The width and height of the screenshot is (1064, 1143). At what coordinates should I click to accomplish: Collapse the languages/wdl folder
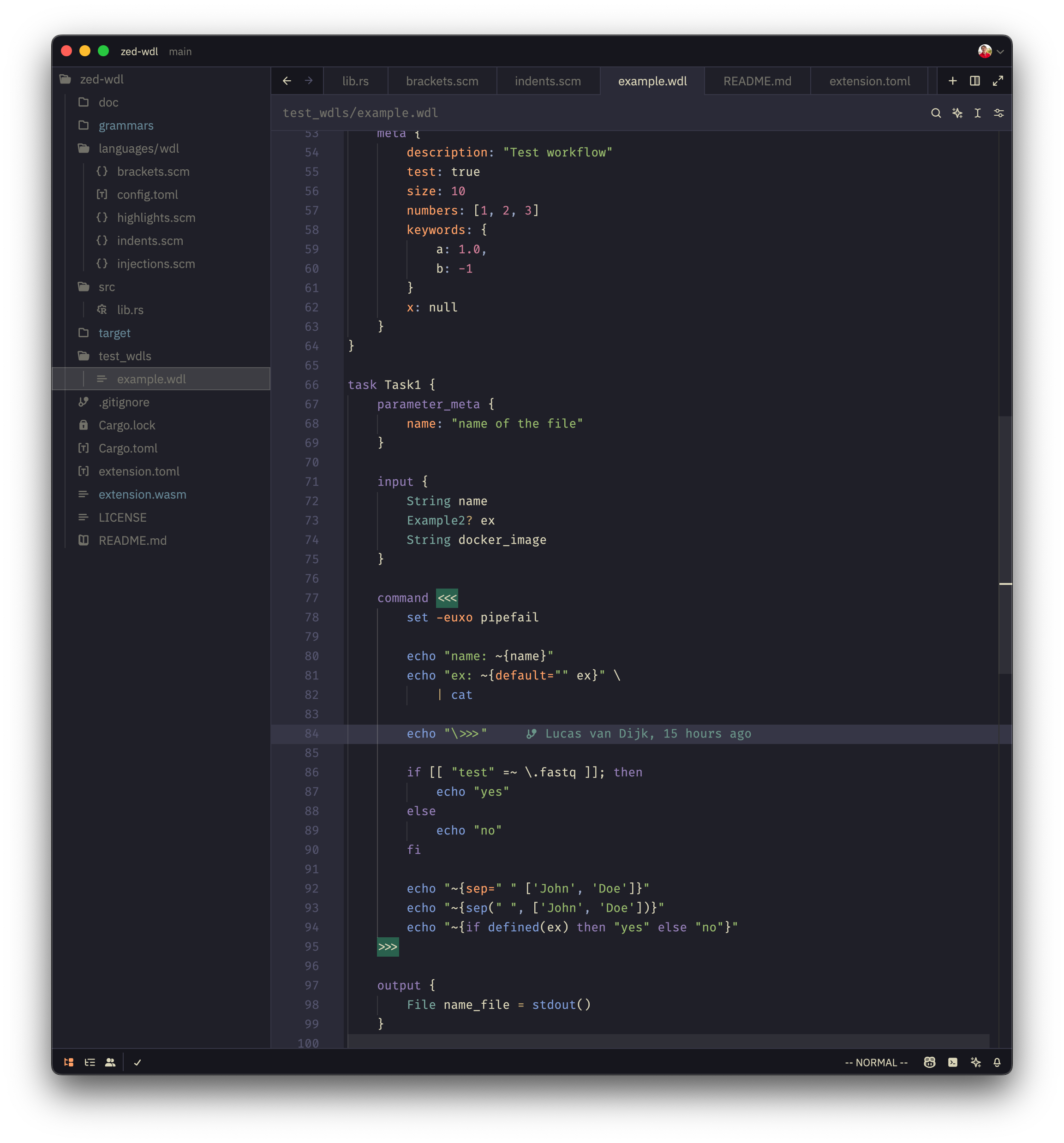(161, 149)
